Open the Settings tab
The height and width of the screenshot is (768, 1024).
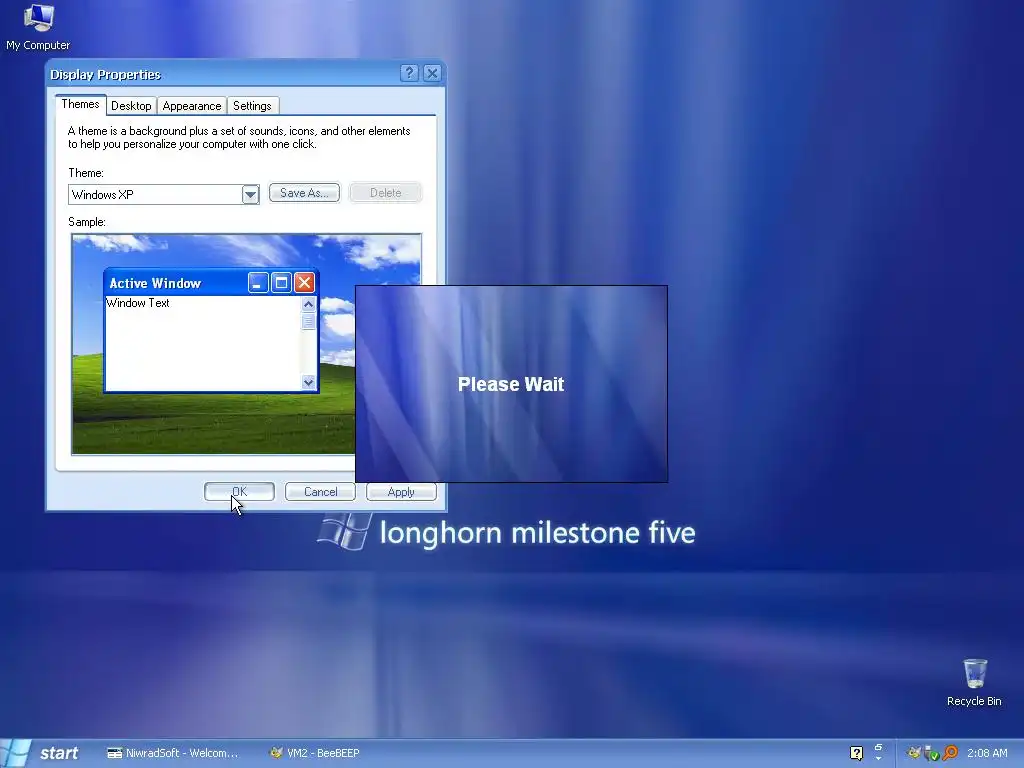(252, 106)
